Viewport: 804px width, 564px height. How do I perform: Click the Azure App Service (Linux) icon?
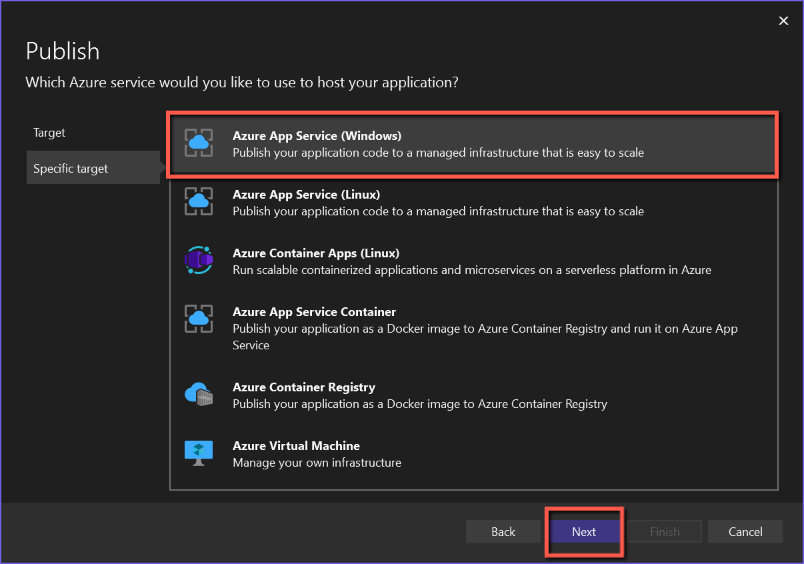pos(199,202)
